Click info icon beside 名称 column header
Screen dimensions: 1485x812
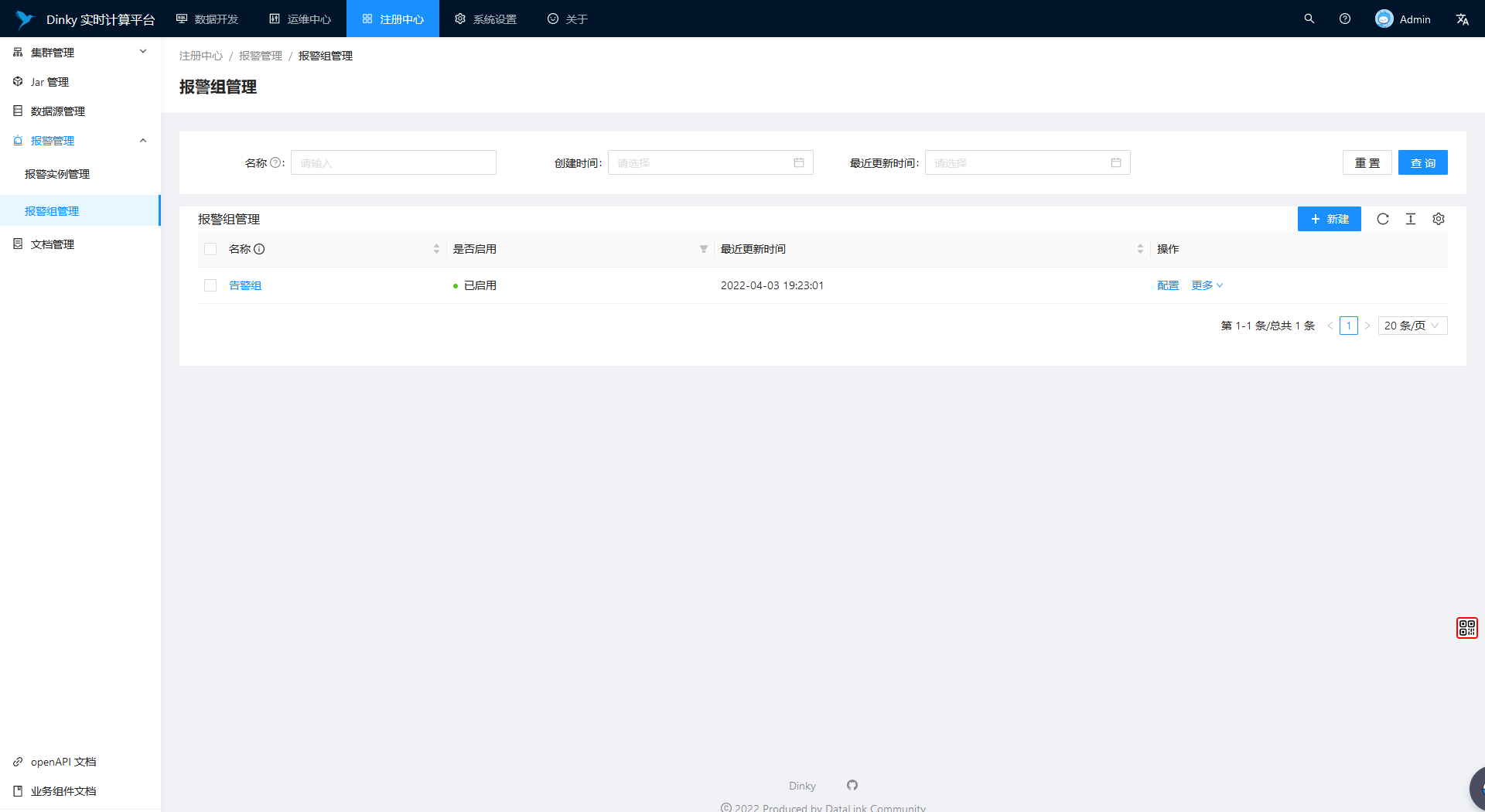point(259,249)
